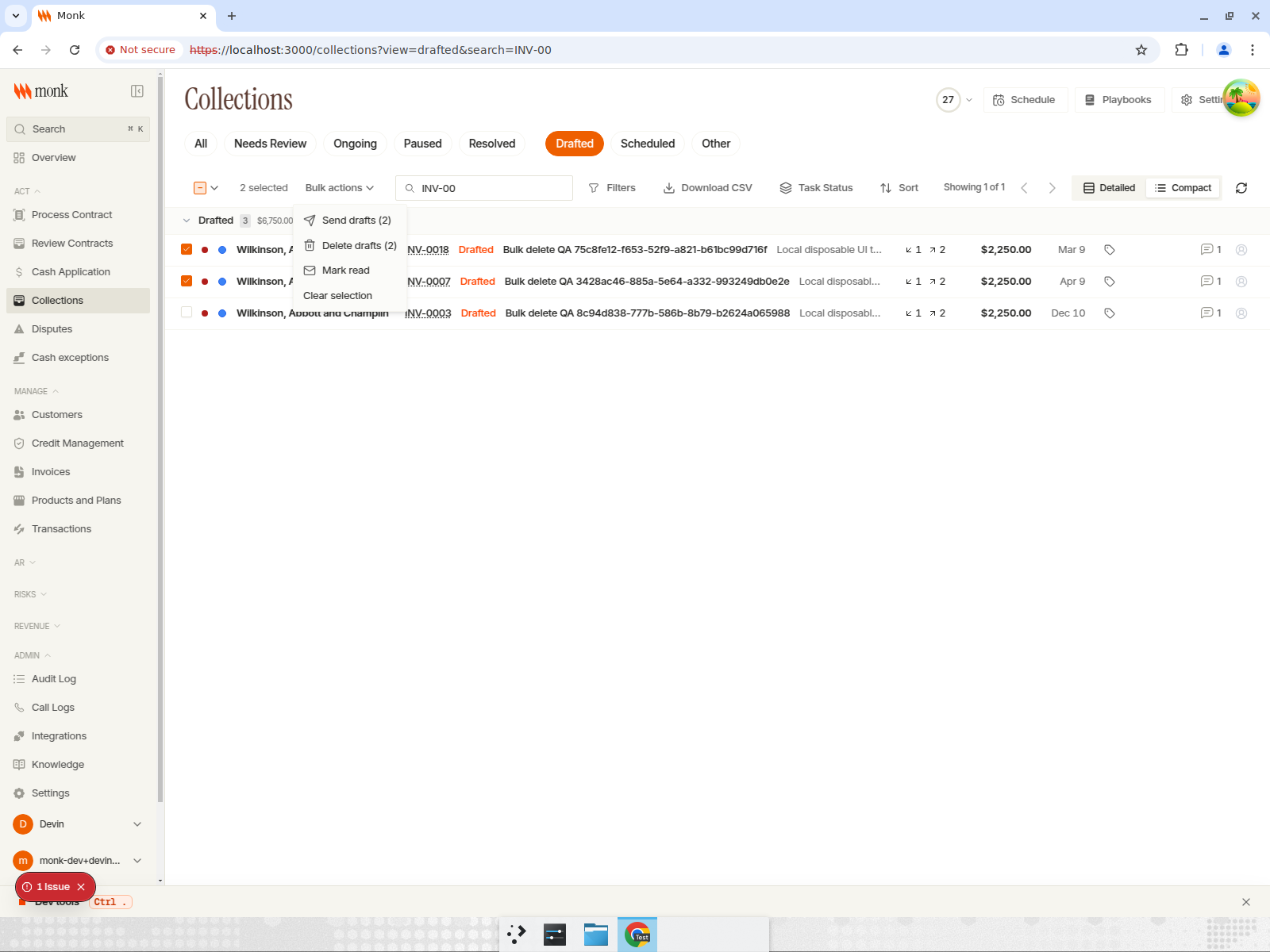
Task: Open browser extensions puzzle icon
Action: click(1181, 50)
